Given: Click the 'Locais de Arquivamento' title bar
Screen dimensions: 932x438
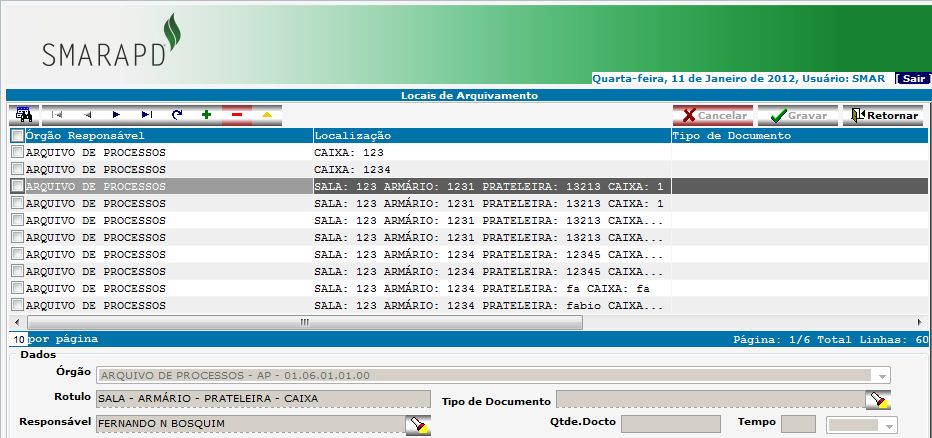Looking at the screenshot, I should coord(469,95).
